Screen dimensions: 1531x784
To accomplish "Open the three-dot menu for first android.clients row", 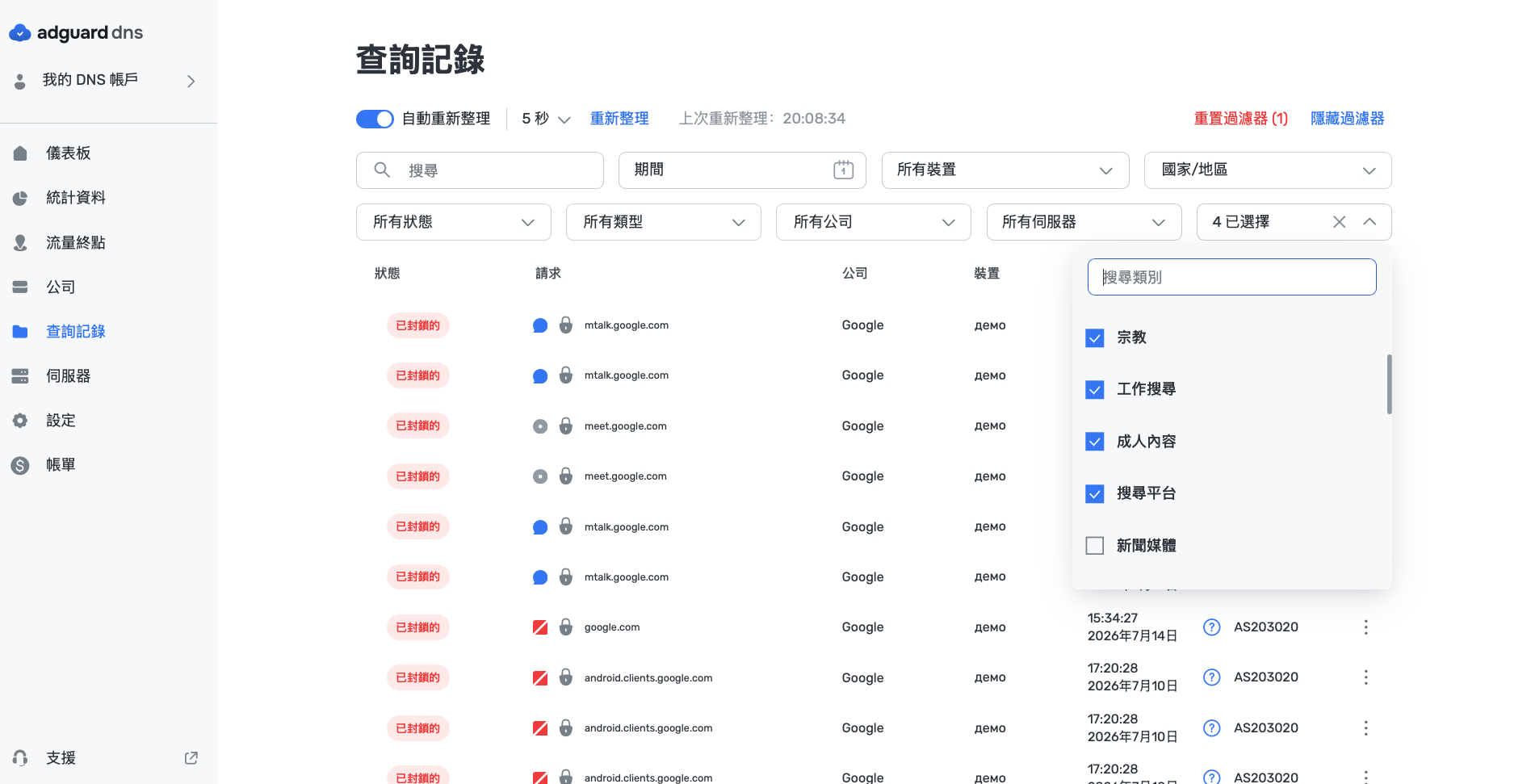I will click(x=1365, y=677).
